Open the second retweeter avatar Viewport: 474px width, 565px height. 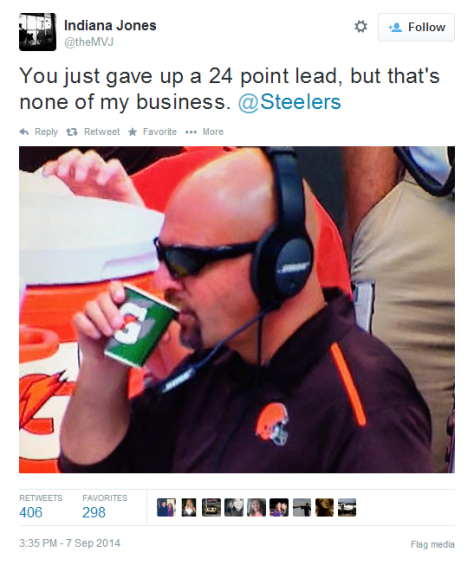(189, 507)
